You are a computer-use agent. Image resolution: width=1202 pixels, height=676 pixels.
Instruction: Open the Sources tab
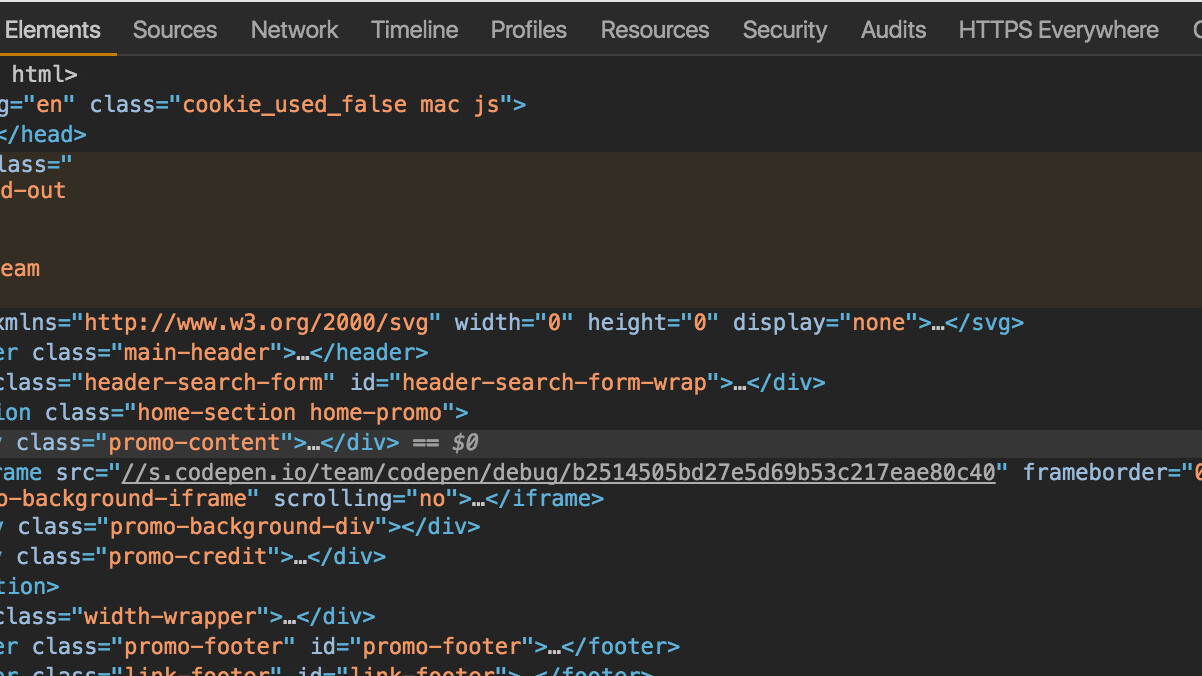(x=175, y=30)
